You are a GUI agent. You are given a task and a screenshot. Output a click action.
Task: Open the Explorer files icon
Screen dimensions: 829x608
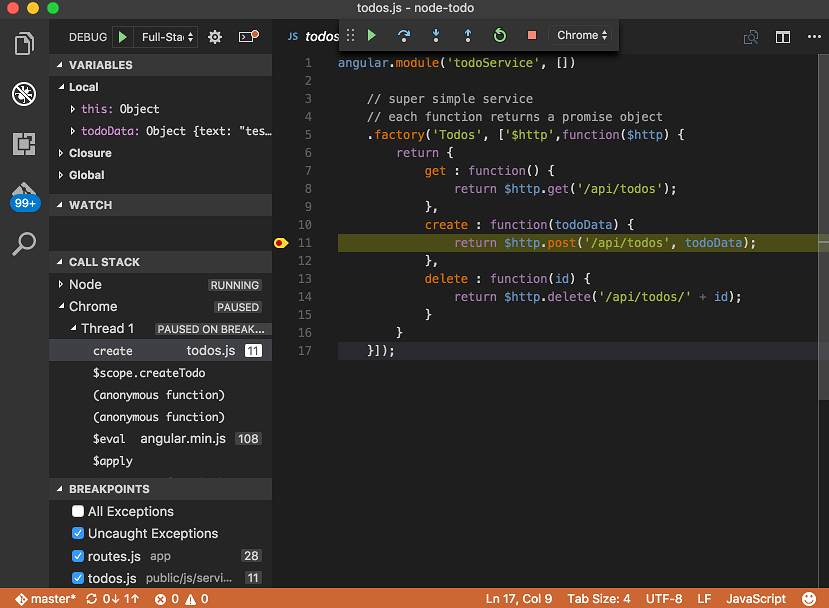[x=24, y=44]
